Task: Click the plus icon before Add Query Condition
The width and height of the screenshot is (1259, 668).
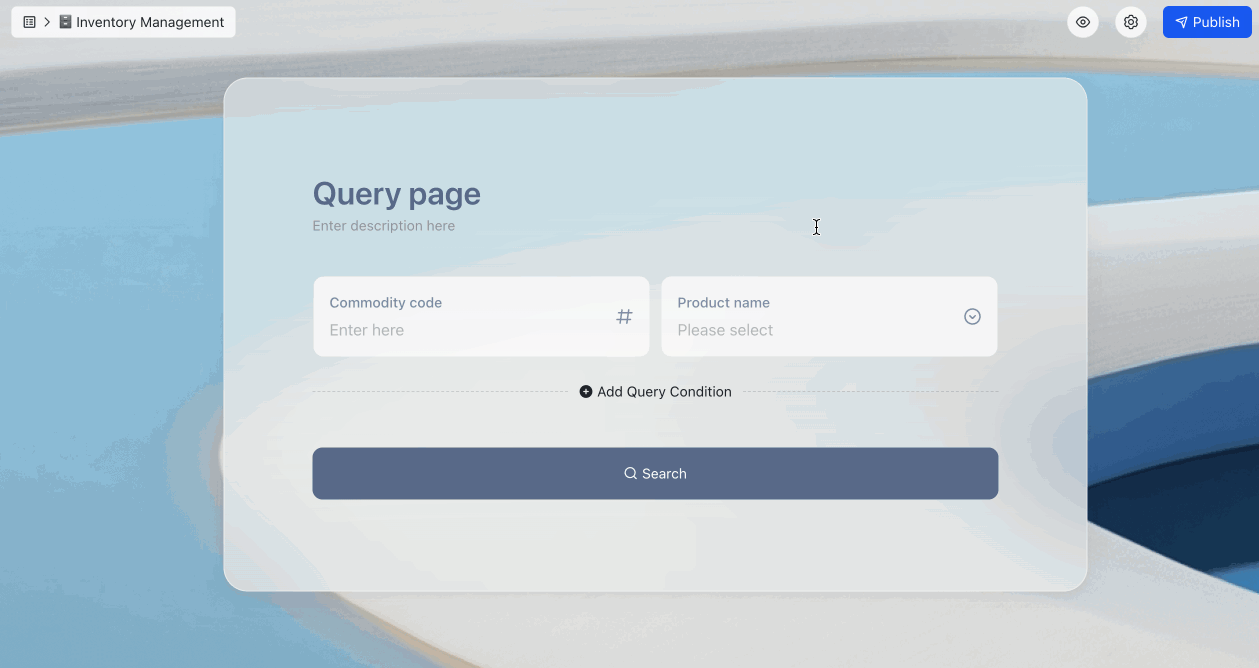Action: coord(585,391)
